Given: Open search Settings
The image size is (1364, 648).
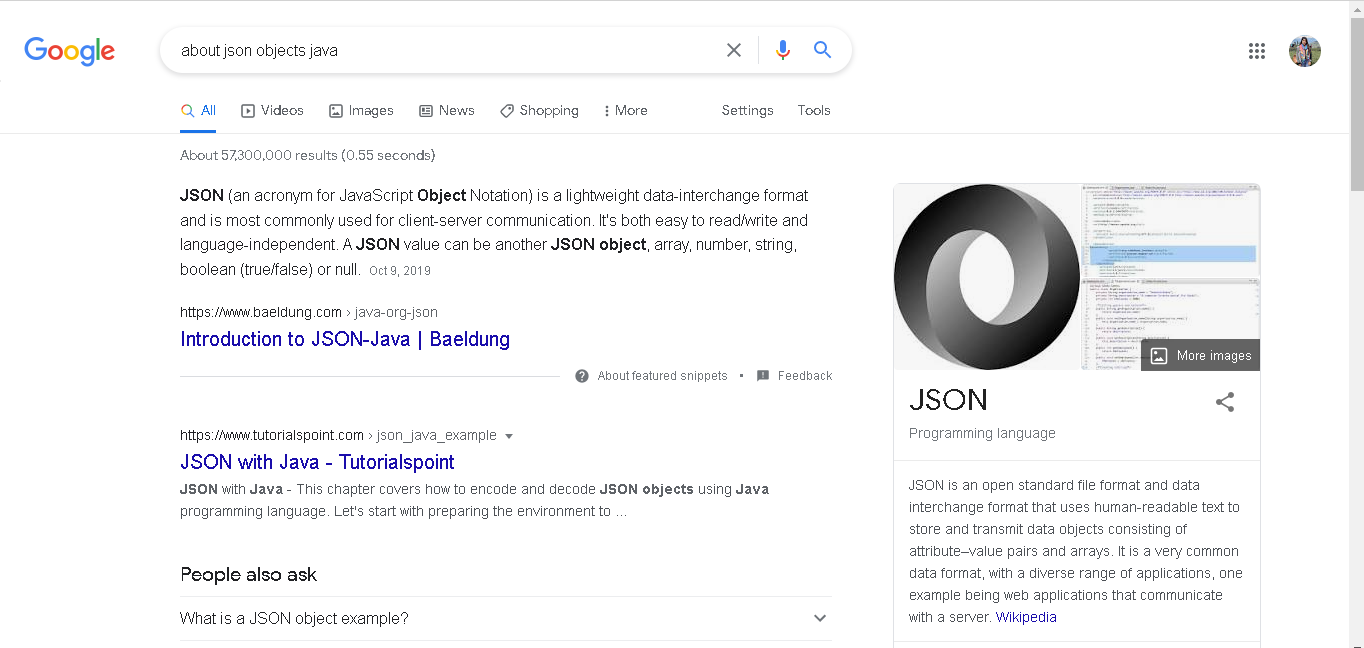Looking at the screenshot, I should pyautogui.click(x=747, y=110).
